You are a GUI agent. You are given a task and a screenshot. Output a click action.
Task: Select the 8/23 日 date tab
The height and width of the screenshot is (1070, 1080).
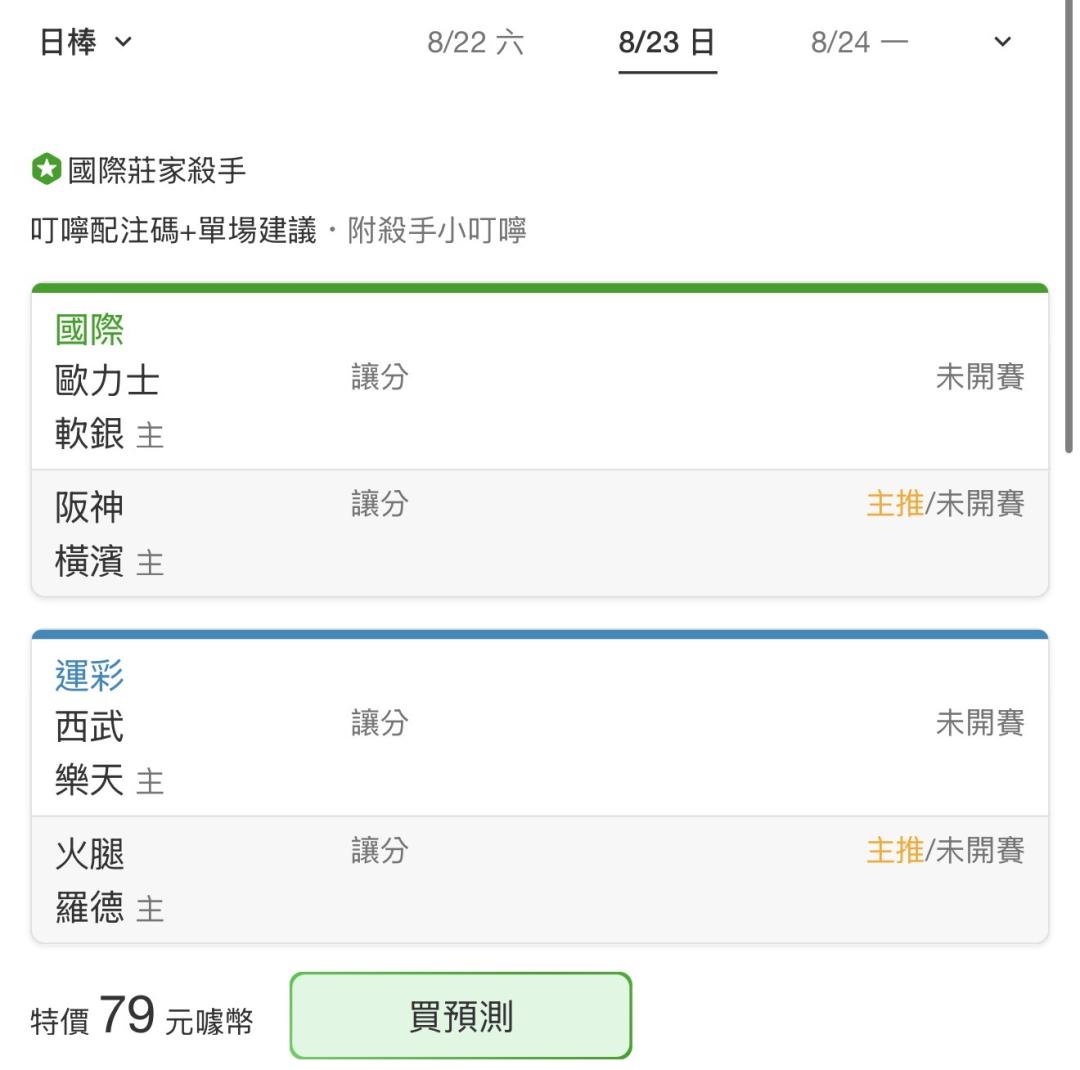[x=667, y=43]
